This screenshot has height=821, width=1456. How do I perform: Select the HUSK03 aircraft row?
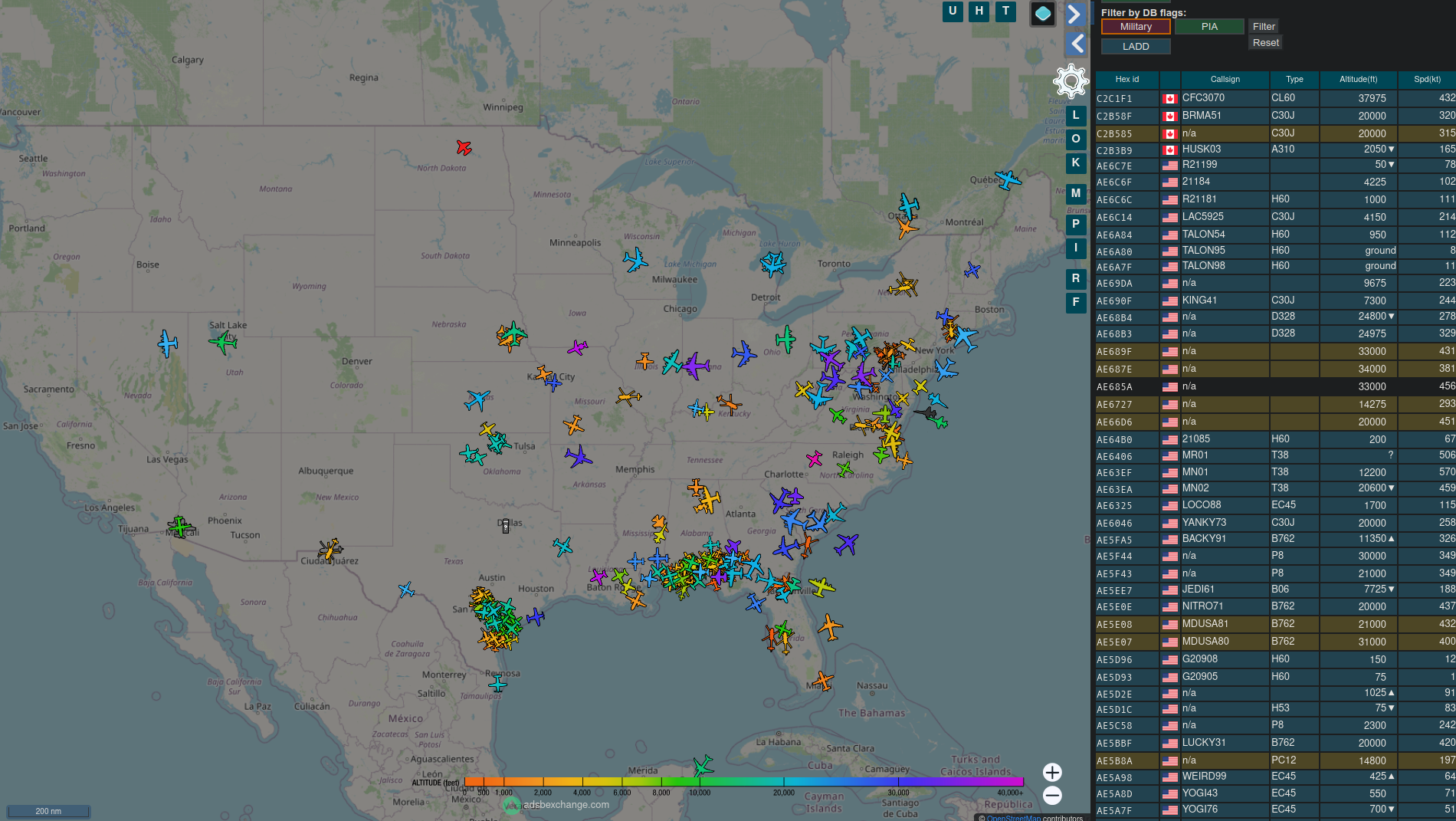coord(1275,149)
